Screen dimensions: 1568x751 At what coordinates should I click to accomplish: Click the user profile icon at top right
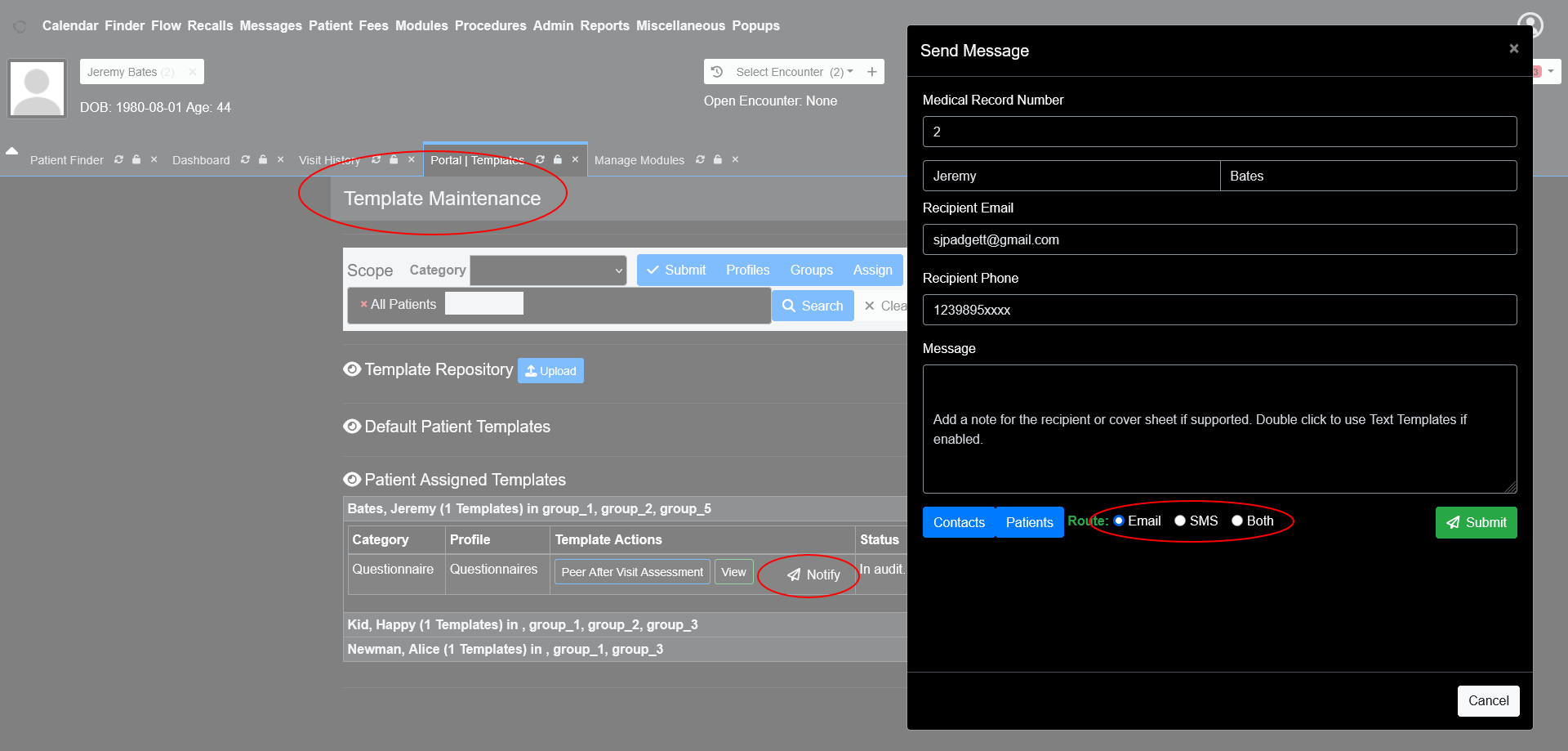1530,25
